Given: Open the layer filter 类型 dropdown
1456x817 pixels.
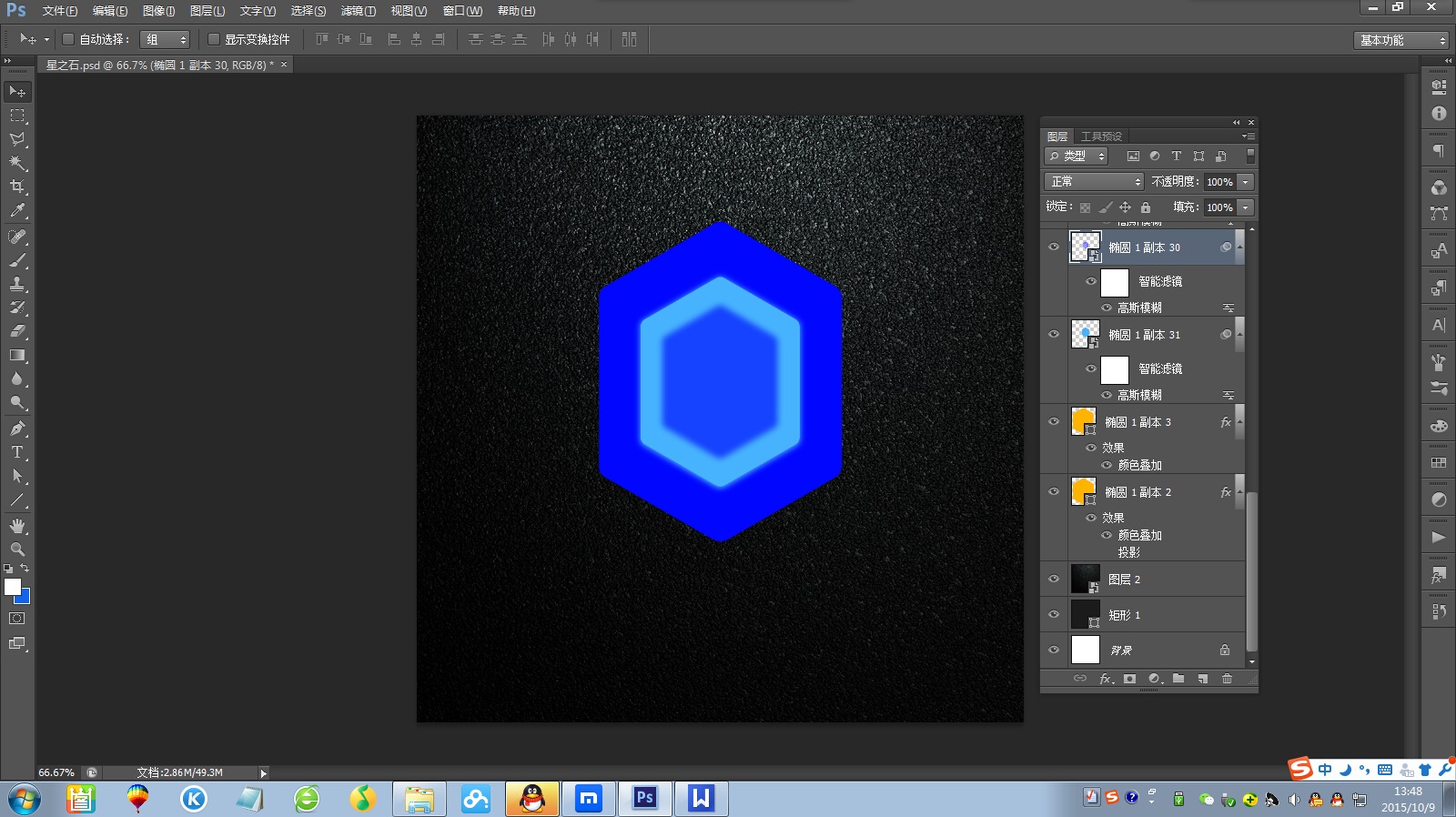Looking at the screenshot, I should coord(1076,156).
